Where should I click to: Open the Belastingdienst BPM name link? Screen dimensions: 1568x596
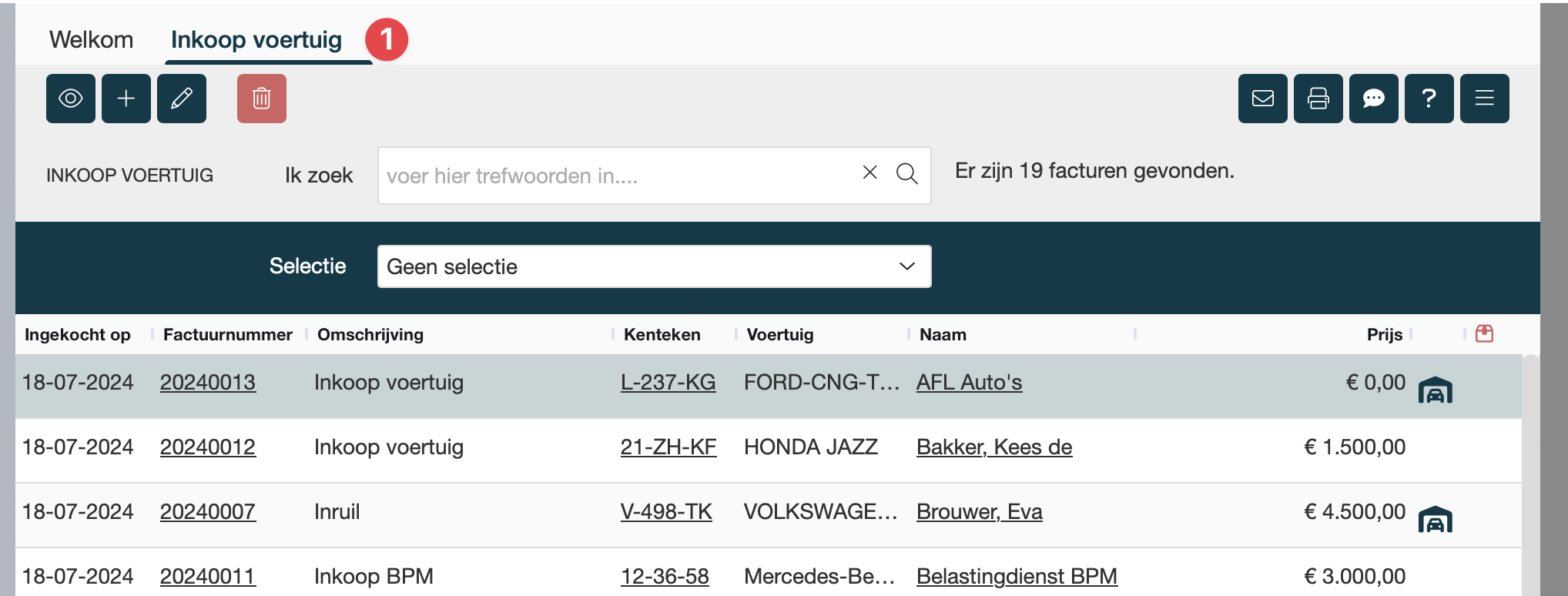[x=1017, y=576]
